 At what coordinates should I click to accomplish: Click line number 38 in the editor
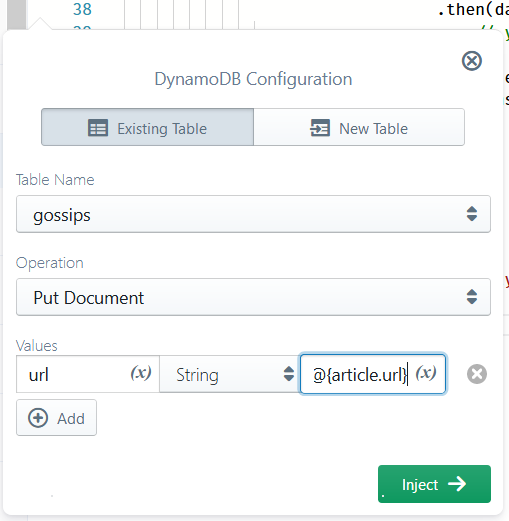click(82, 9)
